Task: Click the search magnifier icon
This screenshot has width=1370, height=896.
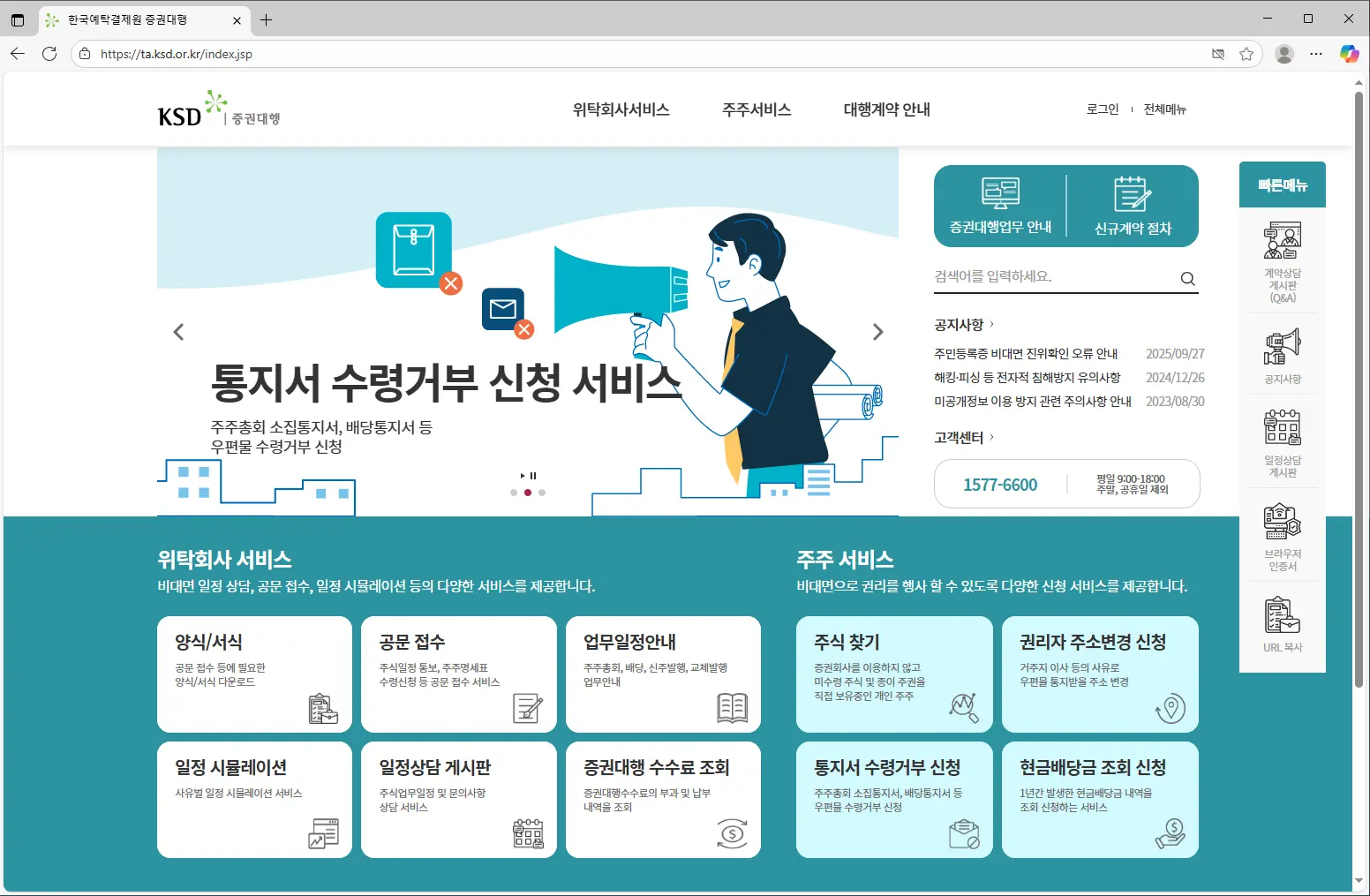Action: click(1187, 279)
